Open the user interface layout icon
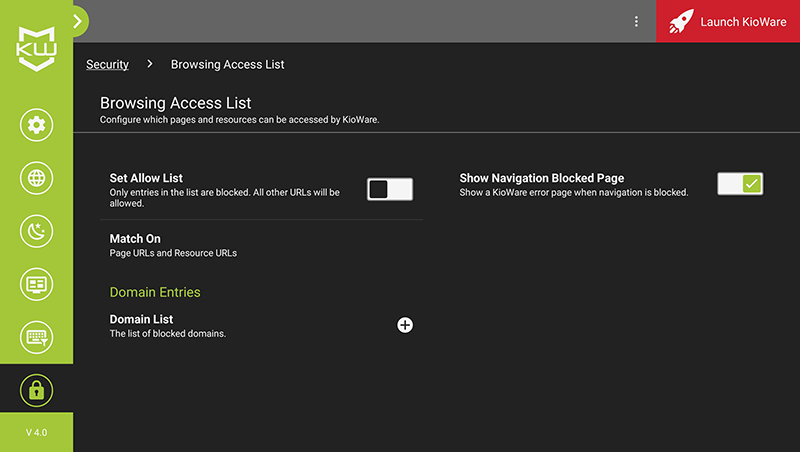800x452 pixels. tap(36, 284)
